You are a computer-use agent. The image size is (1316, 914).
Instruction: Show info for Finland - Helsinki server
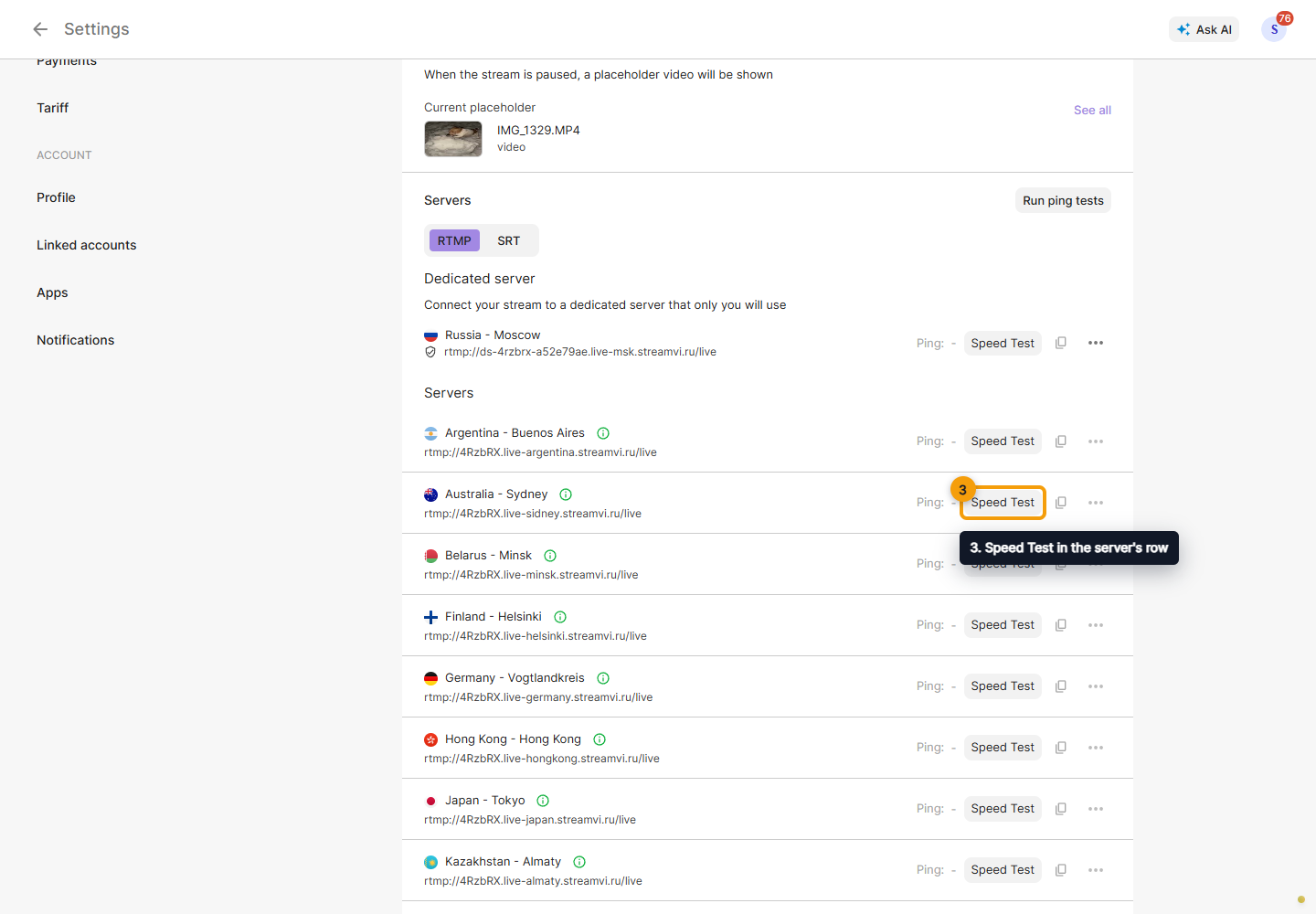click(560, 617)
